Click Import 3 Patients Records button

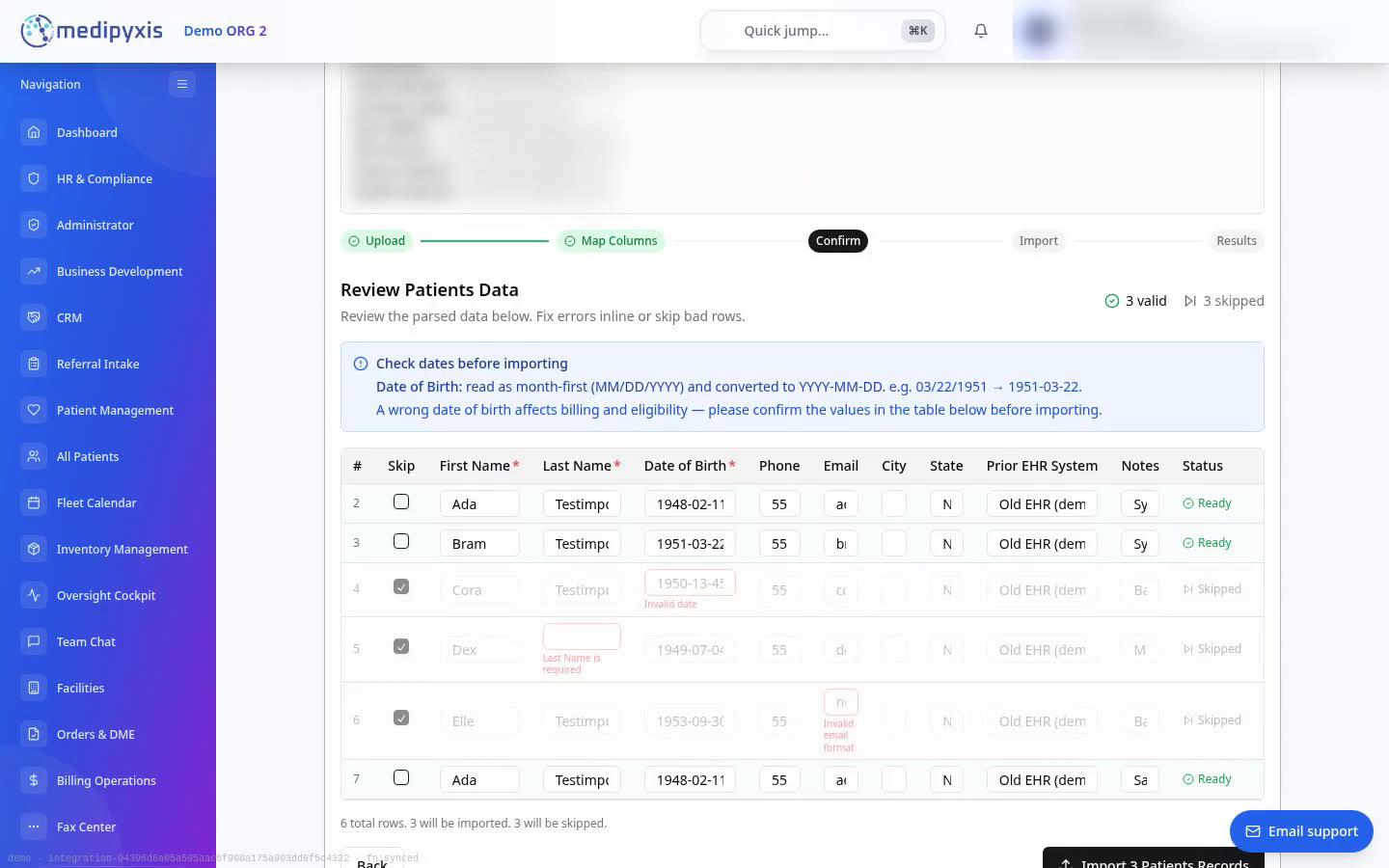pyautogui.click(x=1154, y=857)
